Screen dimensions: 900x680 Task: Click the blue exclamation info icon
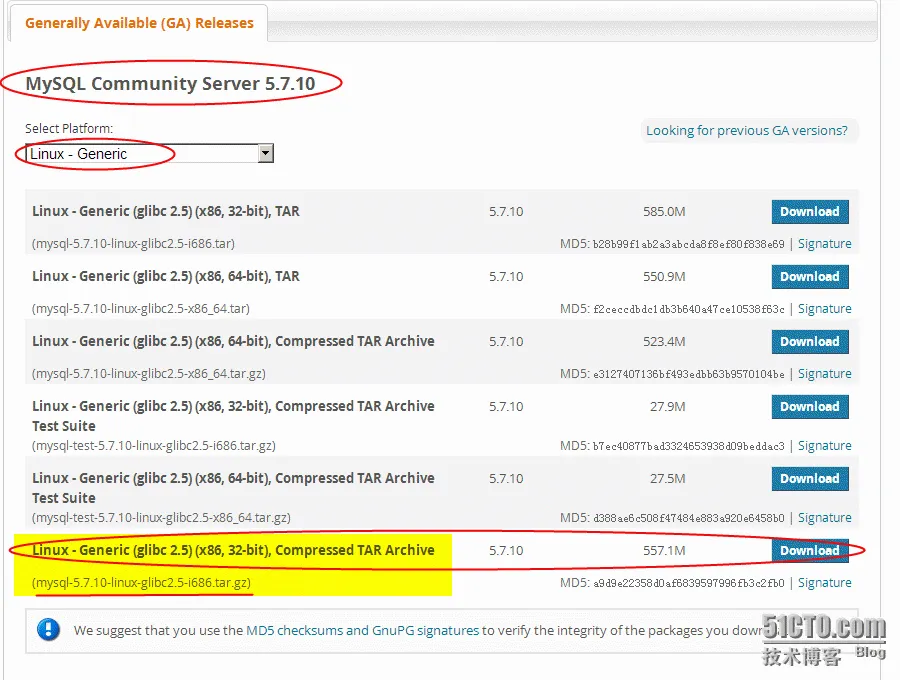click(49, 630)
